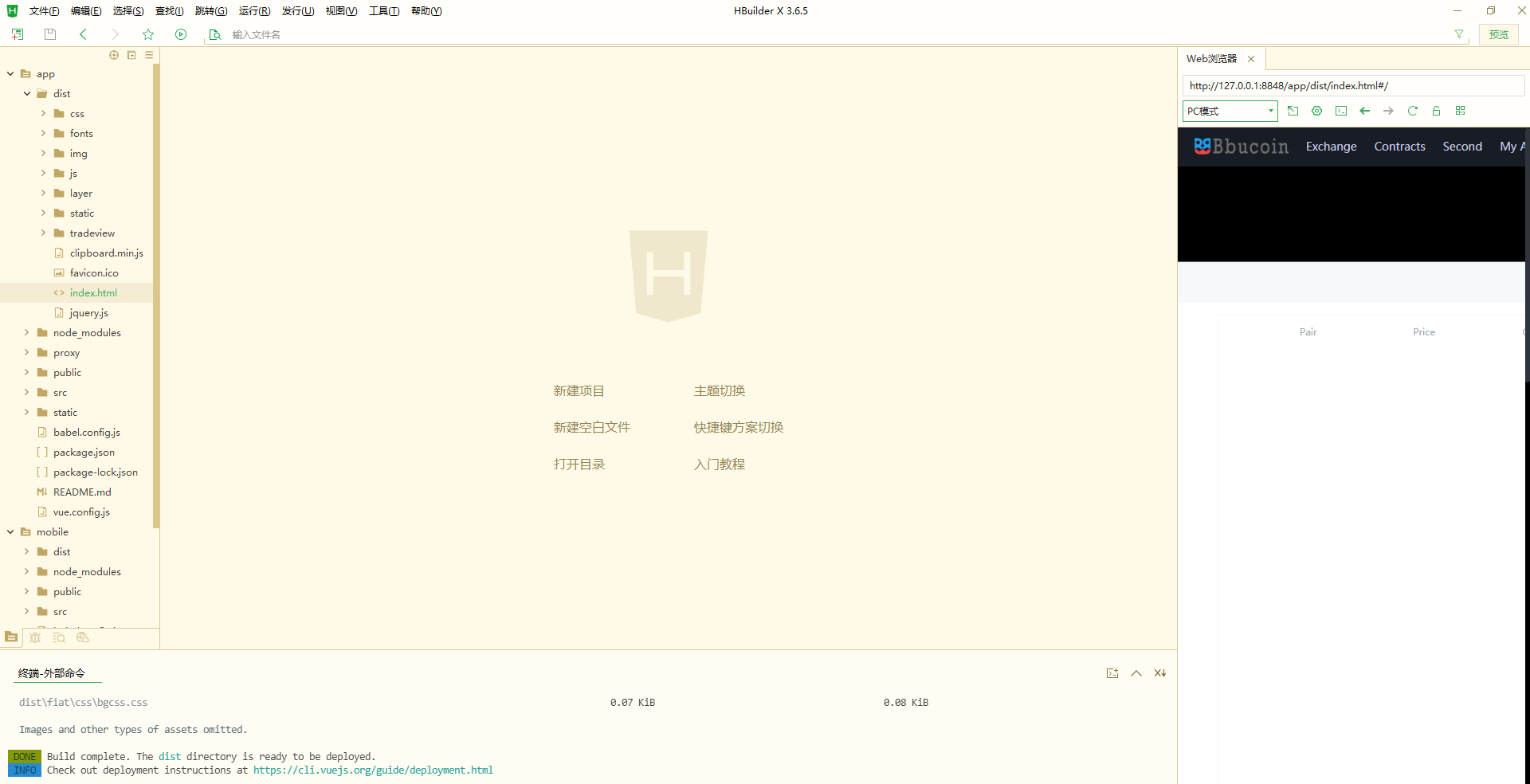
Task: Toggle the 预览 preview button
Action: tap(1498, 34)
